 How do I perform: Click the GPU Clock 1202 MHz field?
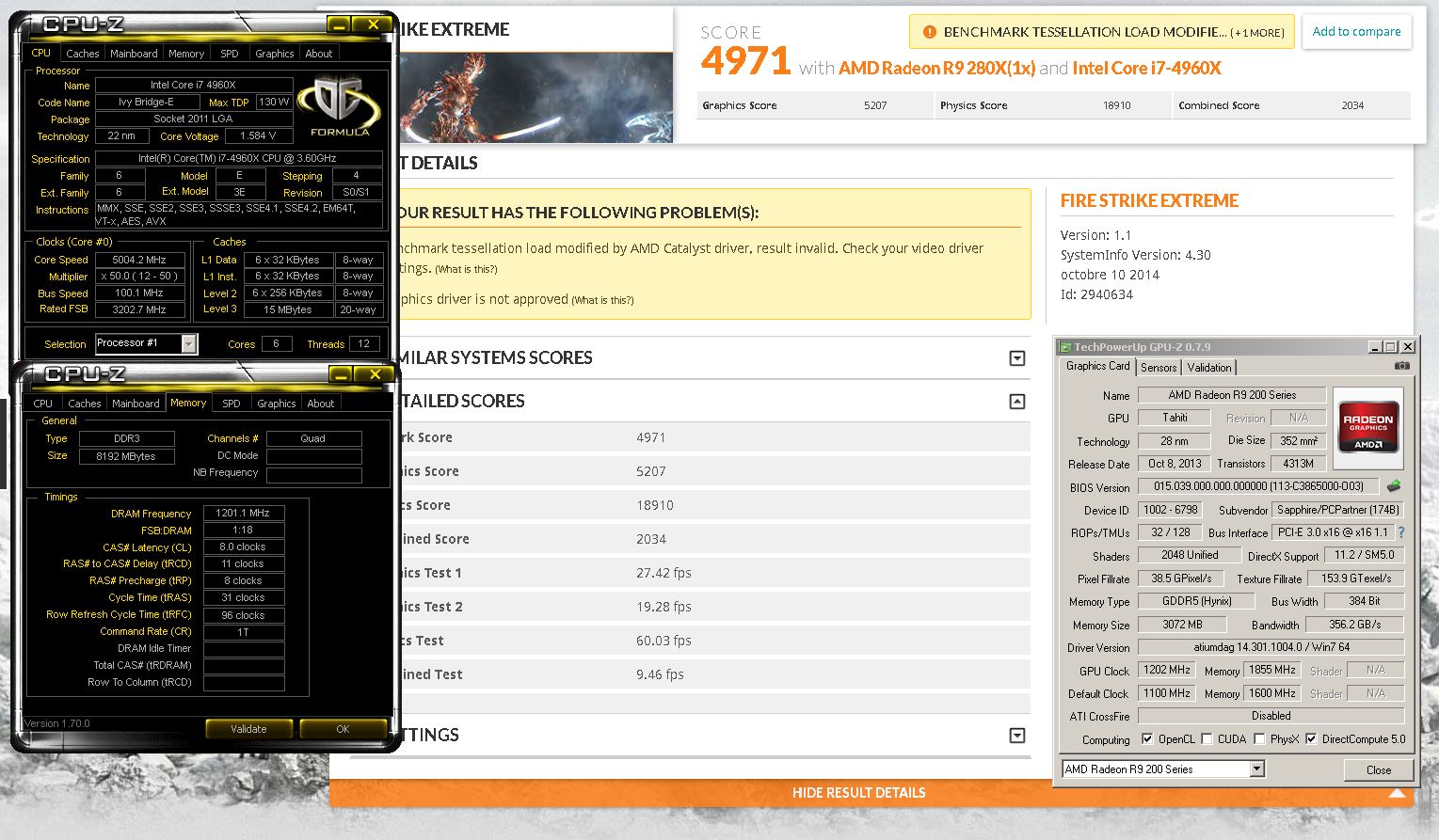pyautogui.click(x=1166, y=670)
